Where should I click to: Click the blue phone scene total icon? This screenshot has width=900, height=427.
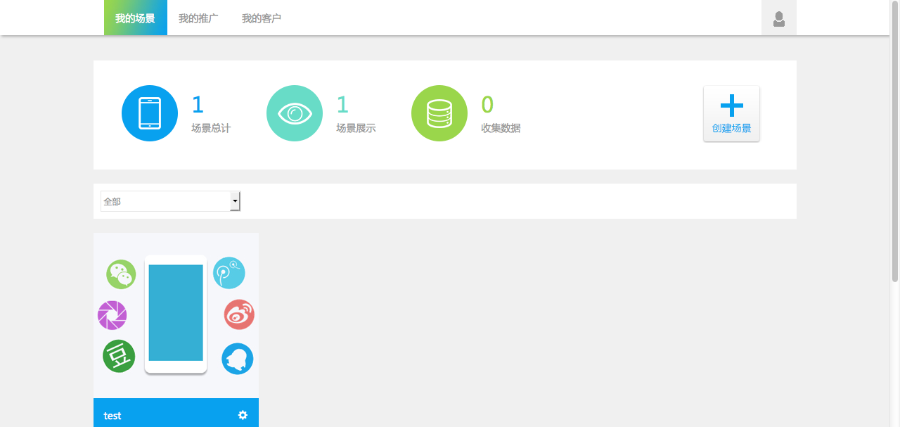(x=150, y=113)
